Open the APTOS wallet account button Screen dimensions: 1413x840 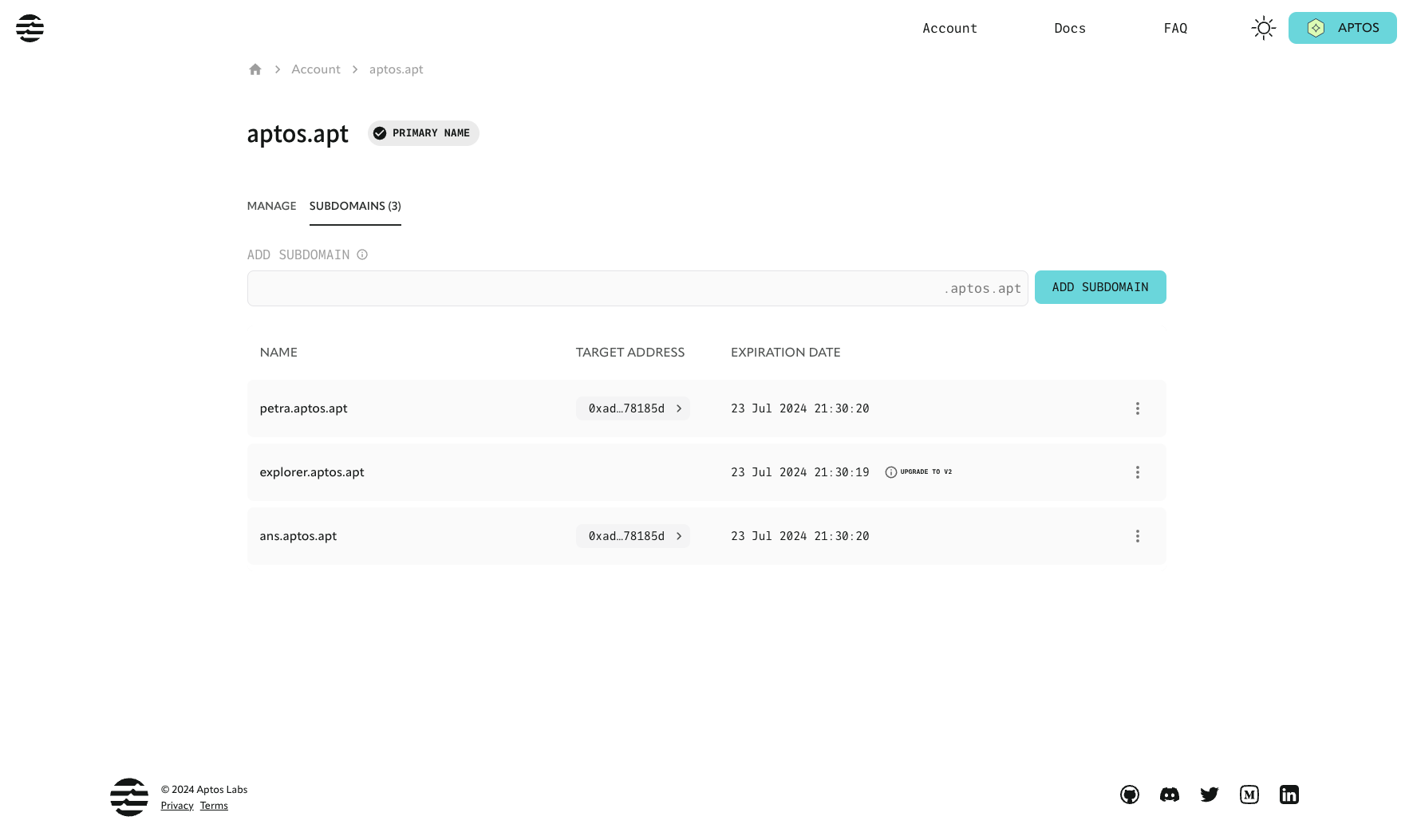click(x=1342, y=28)
